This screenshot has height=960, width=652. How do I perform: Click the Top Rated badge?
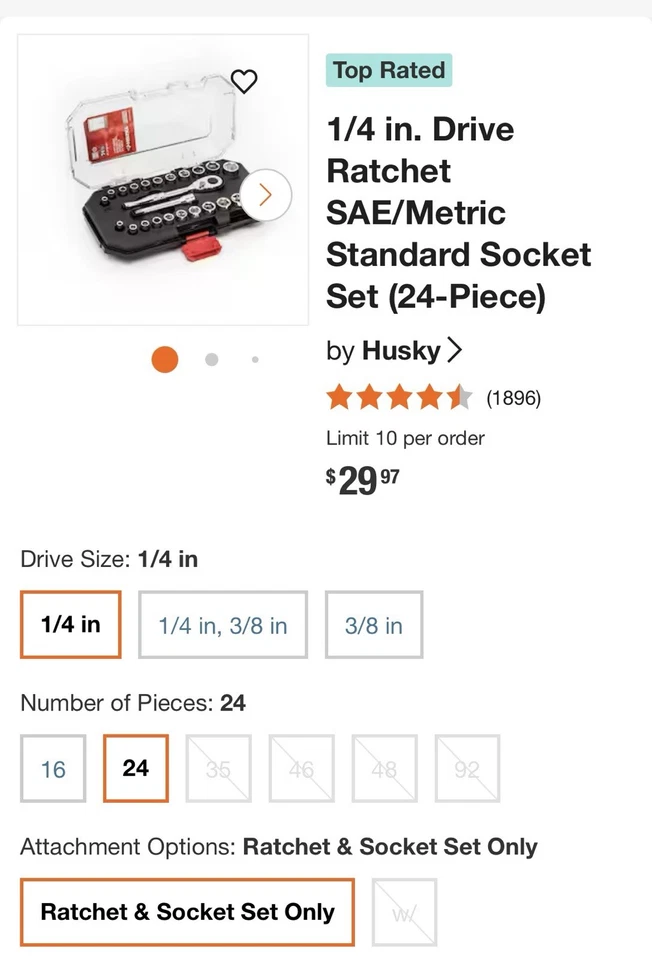point(389,70)
